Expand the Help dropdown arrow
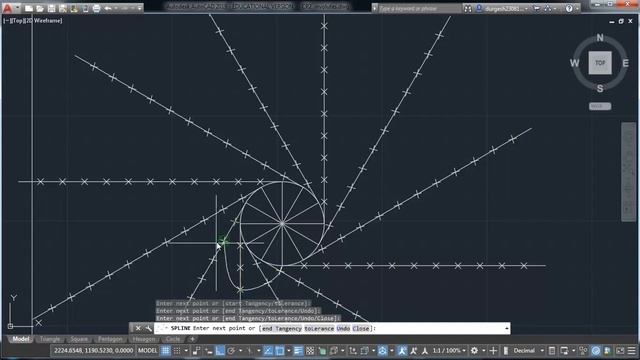The height and width of the screenshot is (360, 640). click(x=577, y=9)
